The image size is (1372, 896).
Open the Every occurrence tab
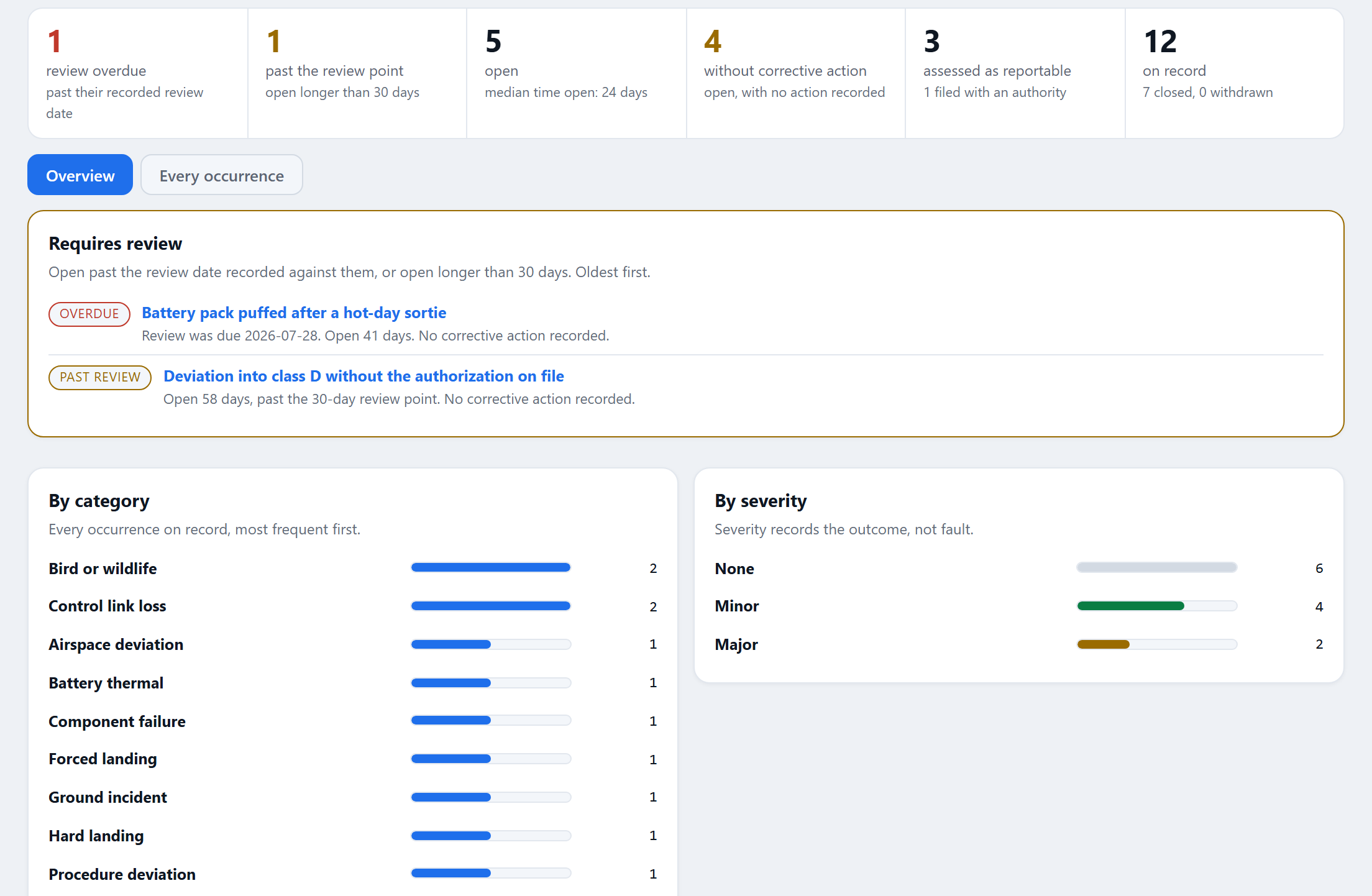coord(222,175)
